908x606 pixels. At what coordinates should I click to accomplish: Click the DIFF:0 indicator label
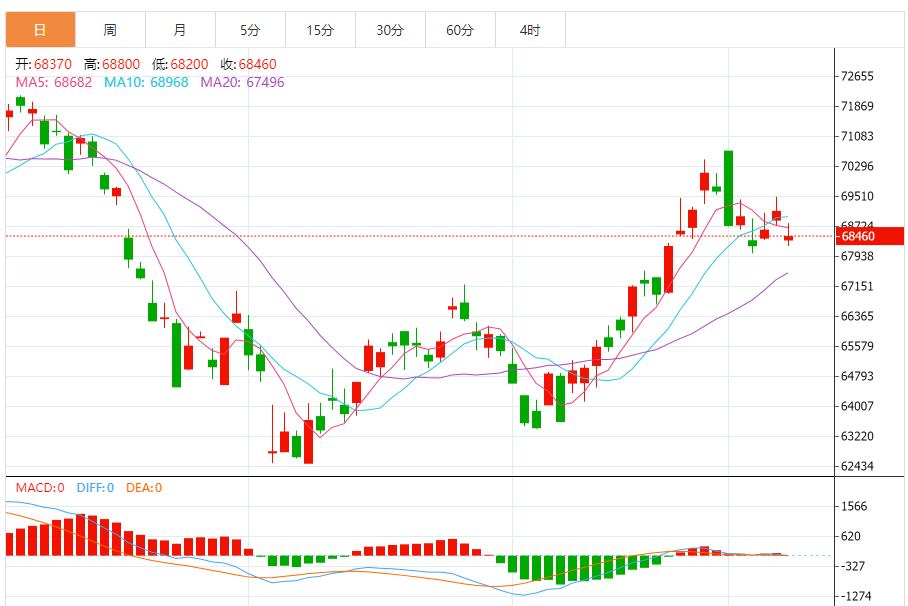click(x=95, y=488)
